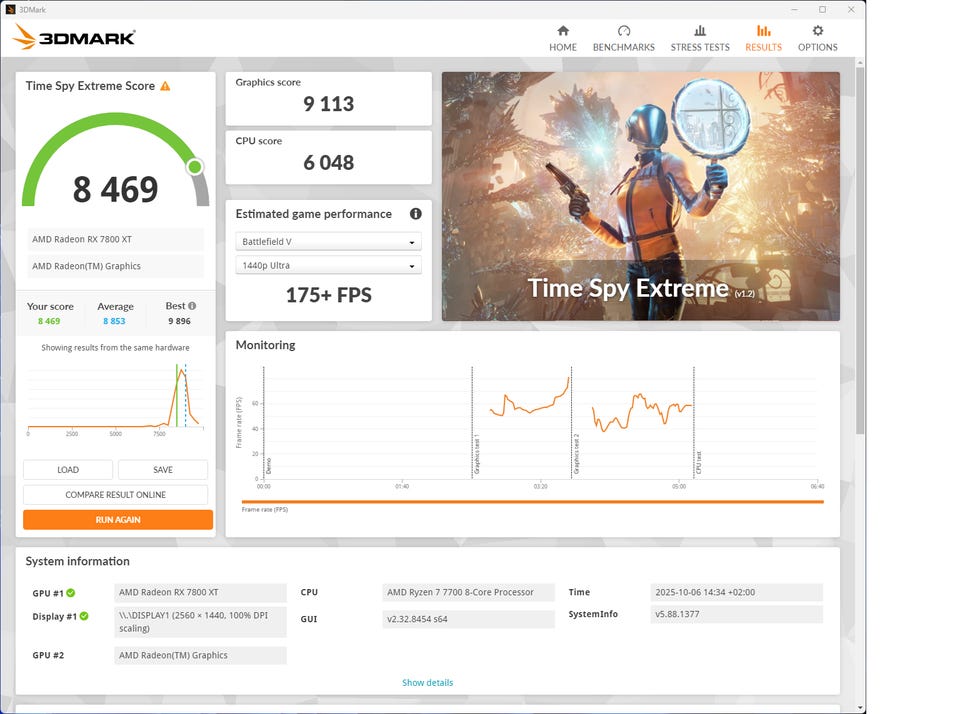Go to Benchmarks via gauge icon
The width and height of the screenshot is (960, 714).
coord(624,31)
